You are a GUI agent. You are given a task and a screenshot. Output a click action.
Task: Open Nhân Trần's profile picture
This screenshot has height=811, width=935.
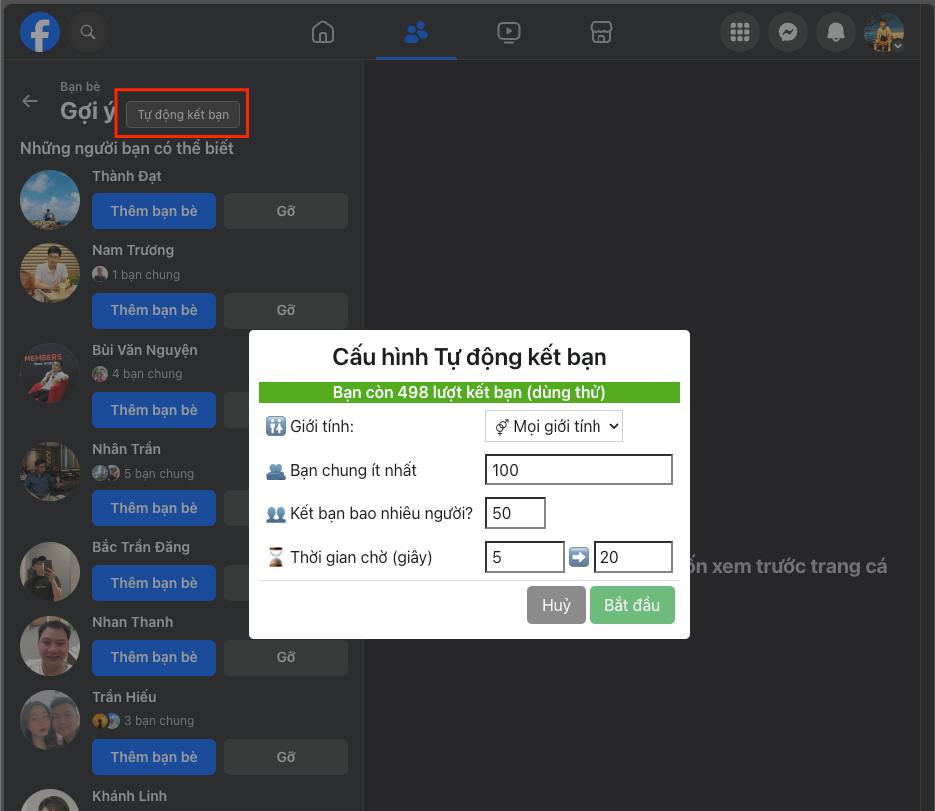click(x=50, y=472)
